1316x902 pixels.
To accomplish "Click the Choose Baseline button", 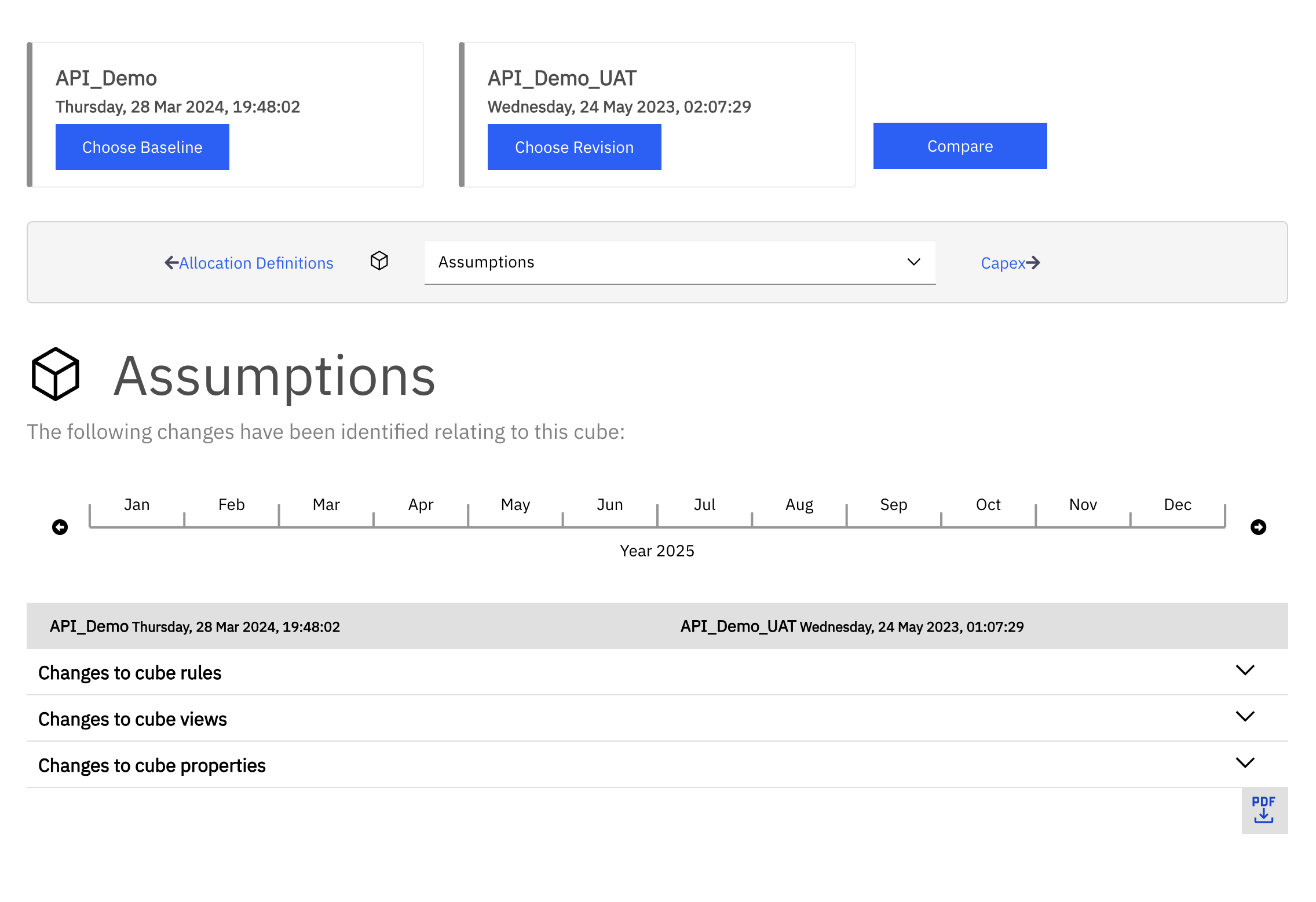I will pyautogui.click(x=142, y=147).
